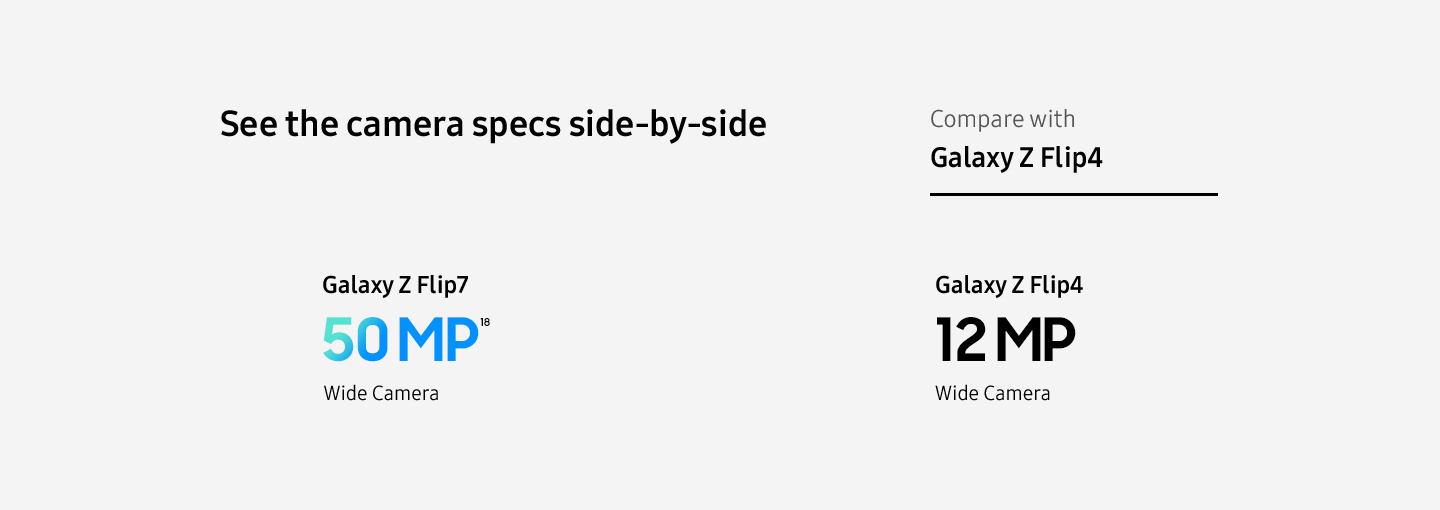Click the "See the camera specs side-by-side" heading
Screen dimensions: 1440x510
tap(493, 125)
